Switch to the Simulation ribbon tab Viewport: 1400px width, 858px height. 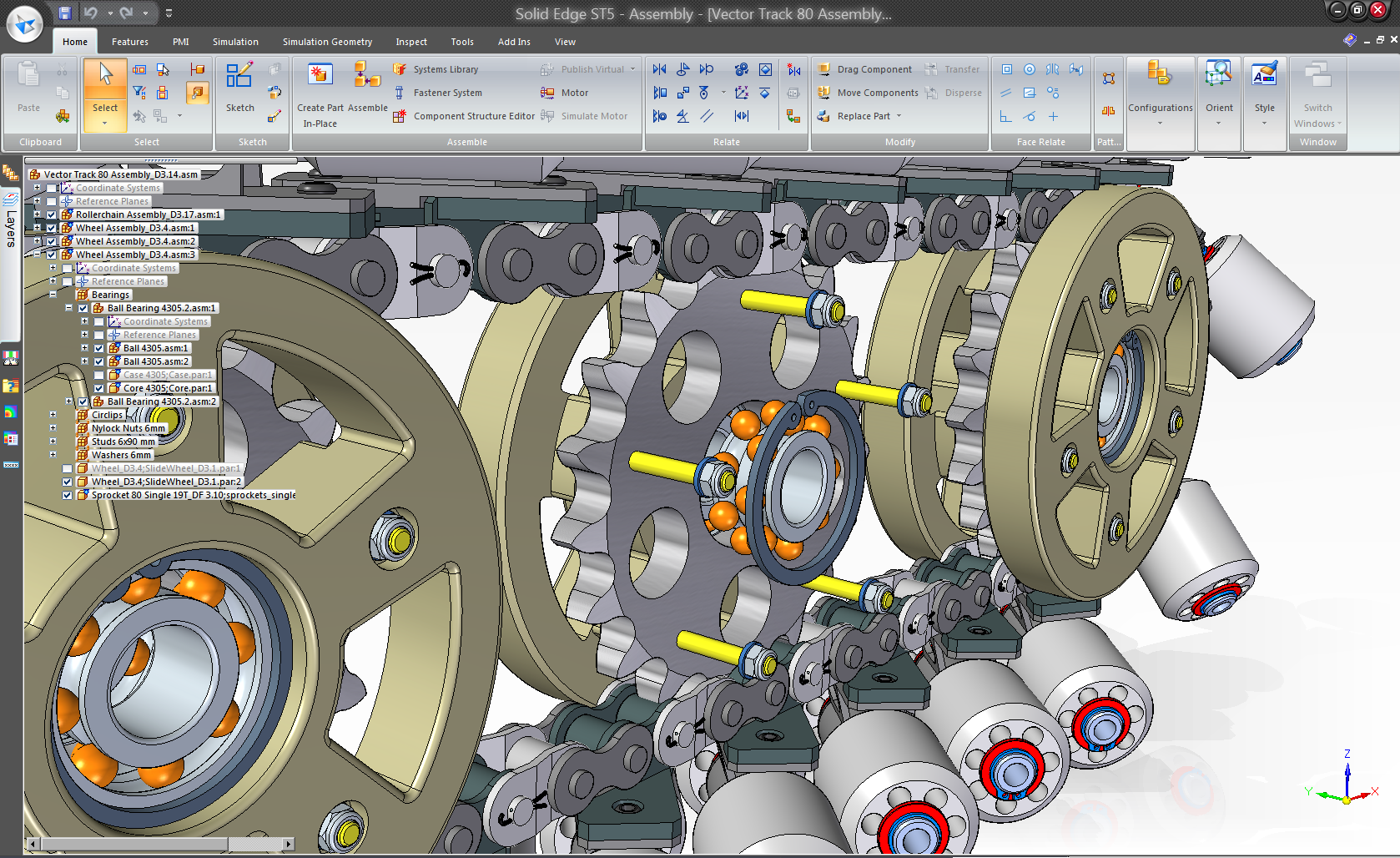235,42
